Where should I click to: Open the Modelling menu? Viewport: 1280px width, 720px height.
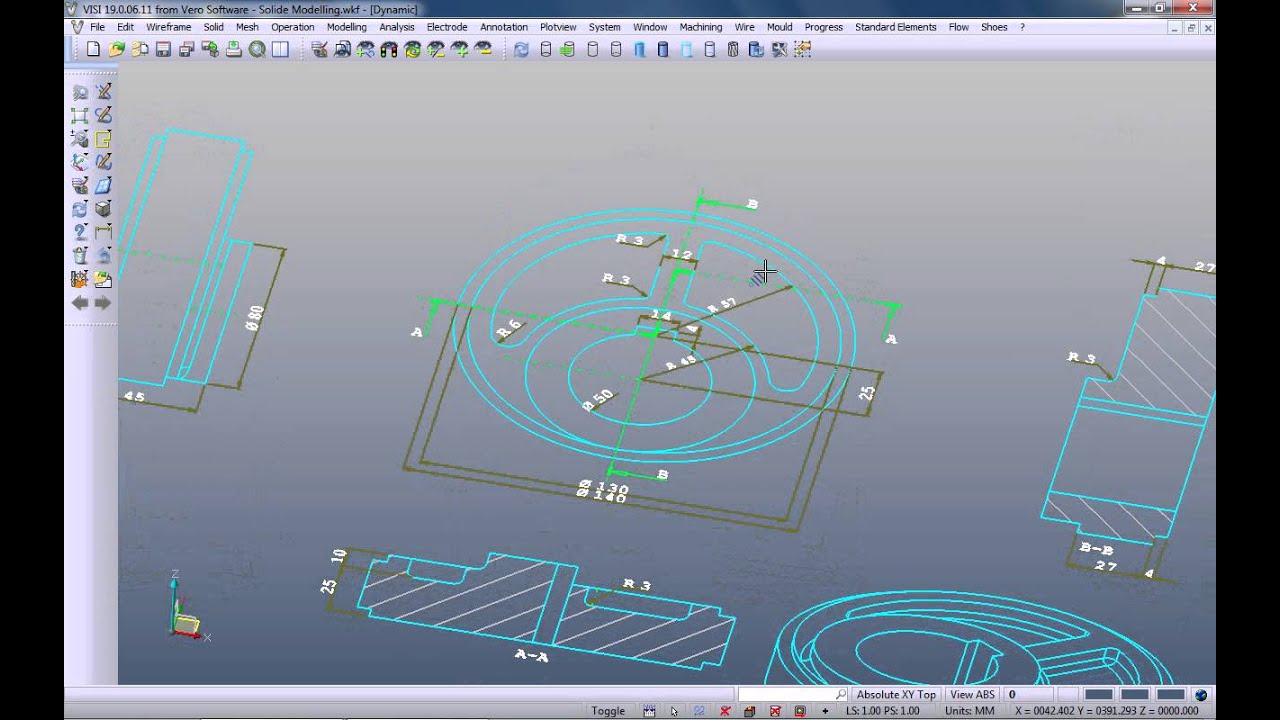coord(346,27)
